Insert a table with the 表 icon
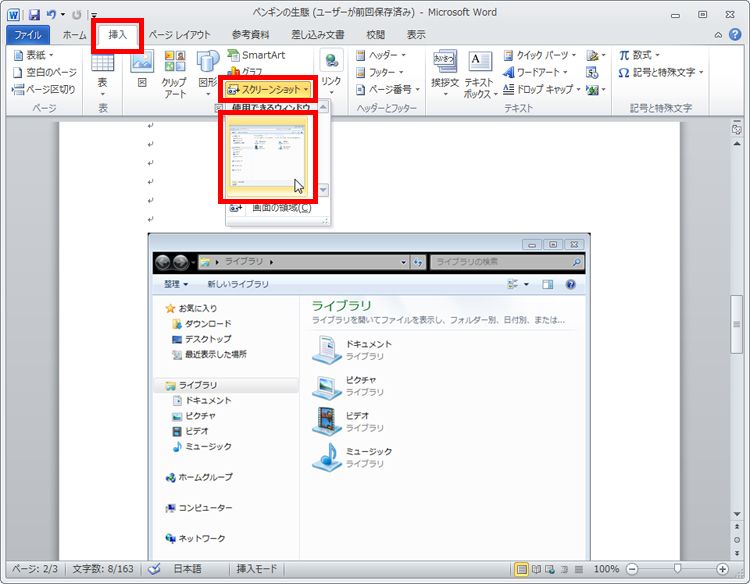The width and height of the screenshot is (750, 584). [102, 73]
